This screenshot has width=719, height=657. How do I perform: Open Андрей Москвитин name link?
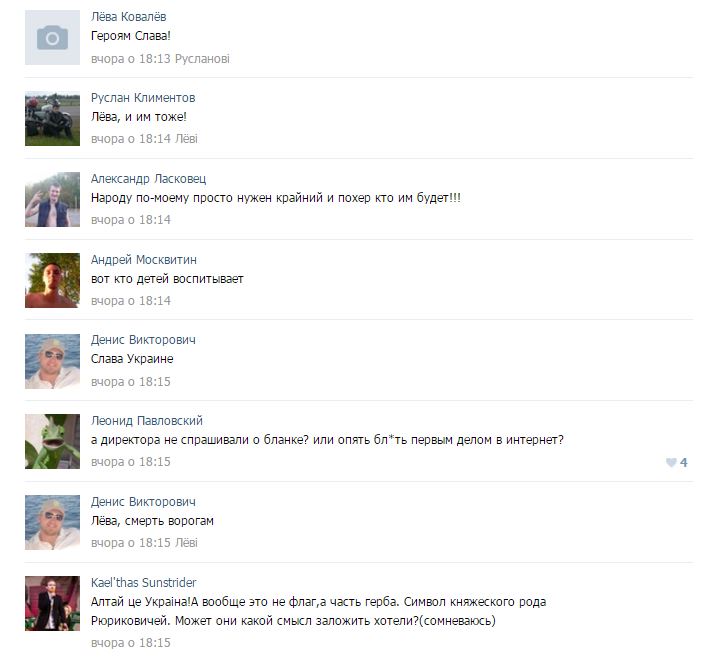coord(144,260)
